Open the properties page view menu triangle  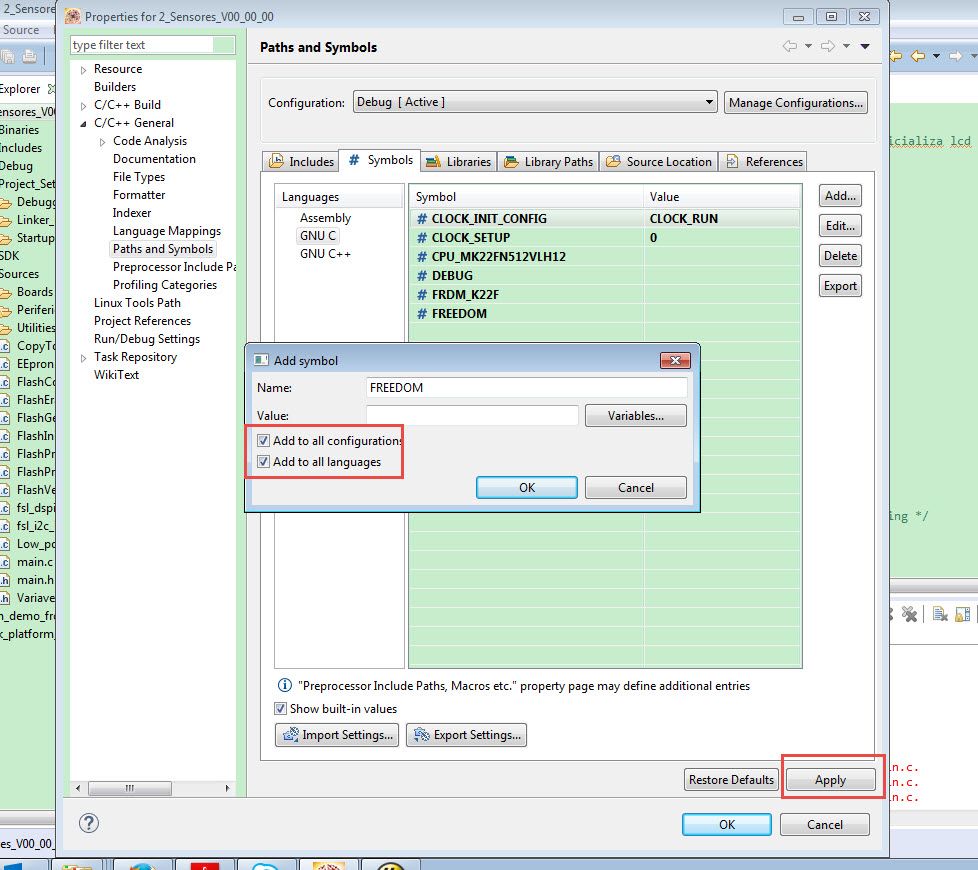click(x=865, y=46)
